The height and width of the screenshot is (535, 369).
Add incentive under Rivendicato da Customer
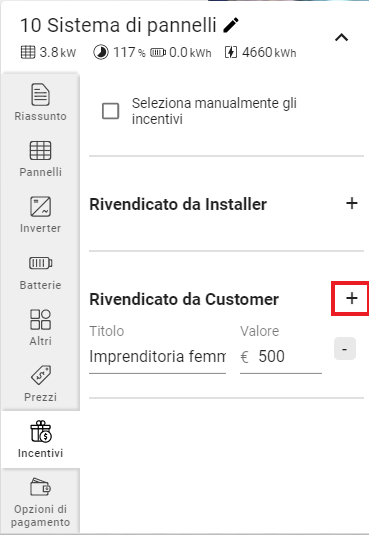pyautogui.click(x=352, y=299)
